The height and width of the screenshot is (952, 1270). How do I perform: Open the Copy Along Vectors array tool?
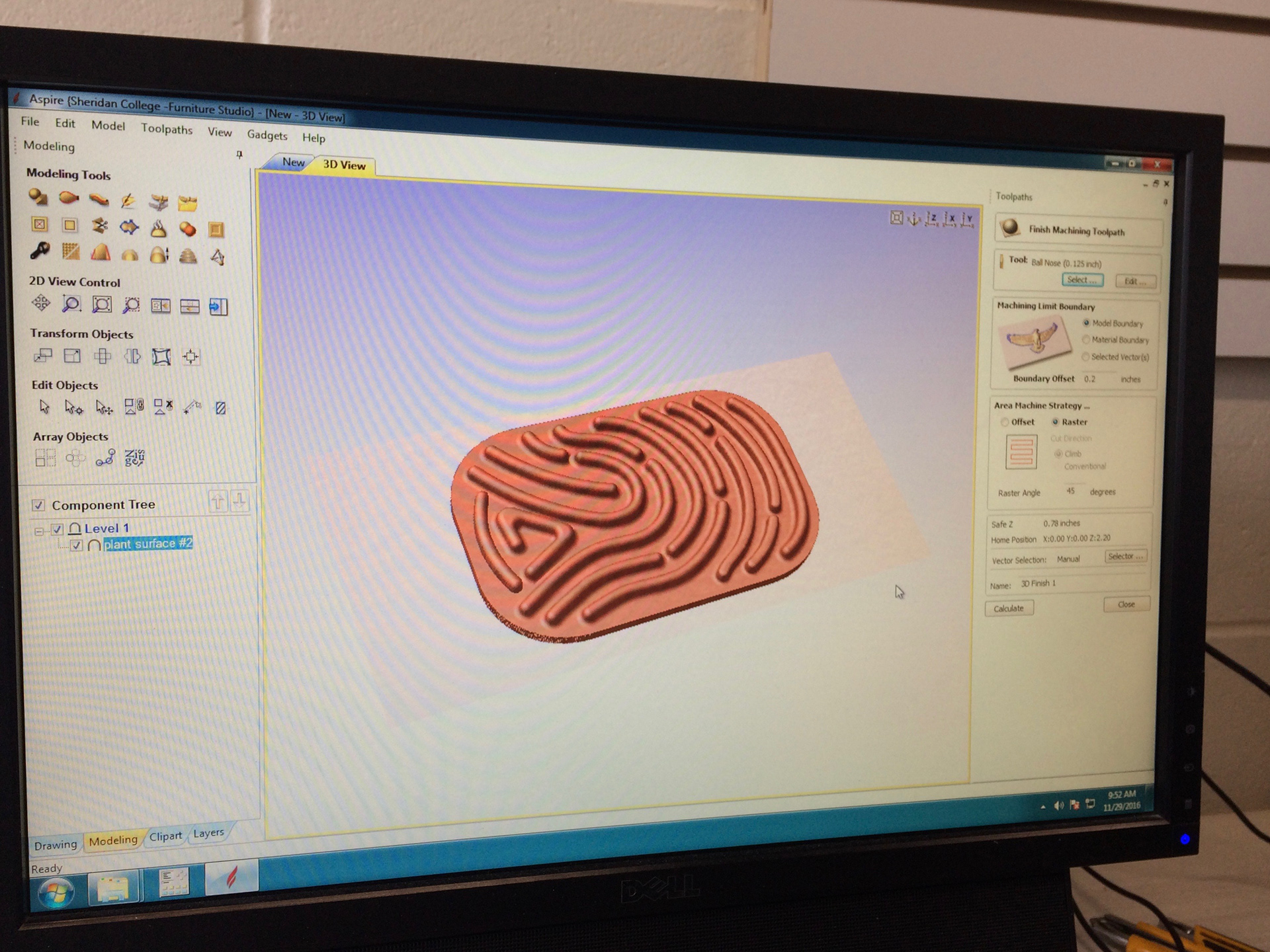(105, 457)
